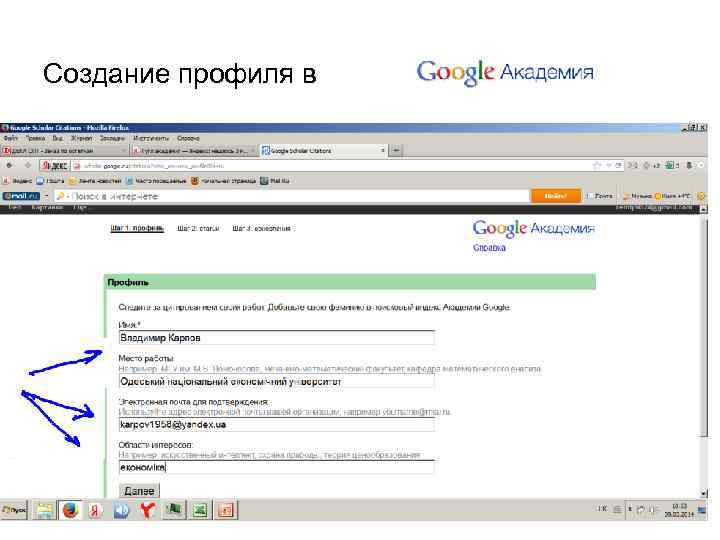Bookmark page with the star icon
Screen dimensions: 720x540
597,166
